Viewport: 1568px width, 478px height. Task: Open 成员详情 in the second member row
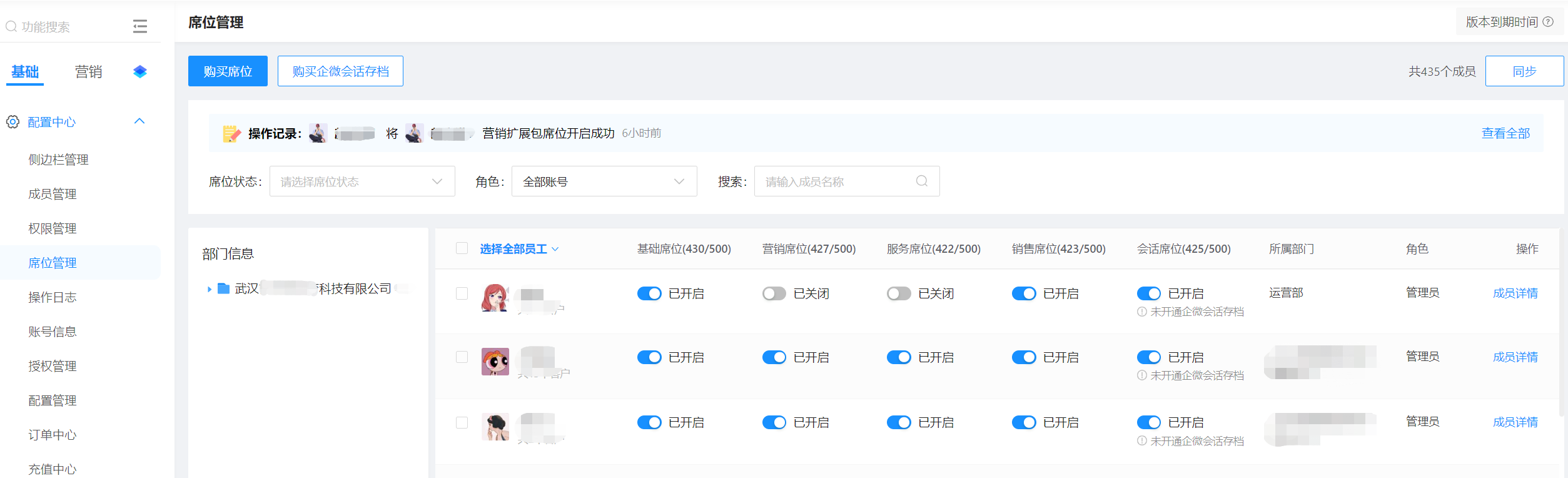pos(1515,357)
